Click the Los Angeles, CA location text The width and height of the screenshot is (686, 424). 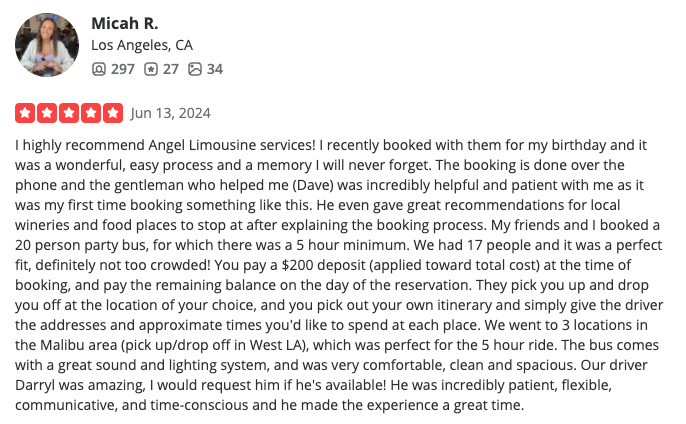[x=142, y=45]
